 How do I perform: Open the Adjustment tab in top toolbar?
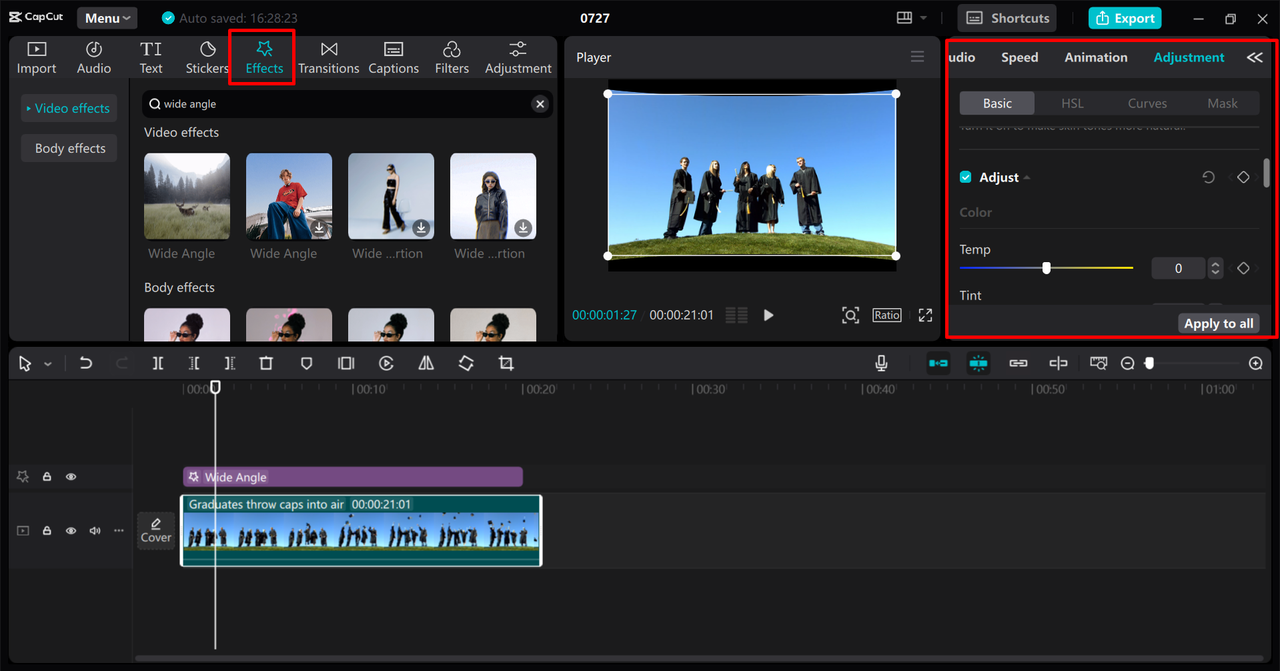(x=518, y=58)
